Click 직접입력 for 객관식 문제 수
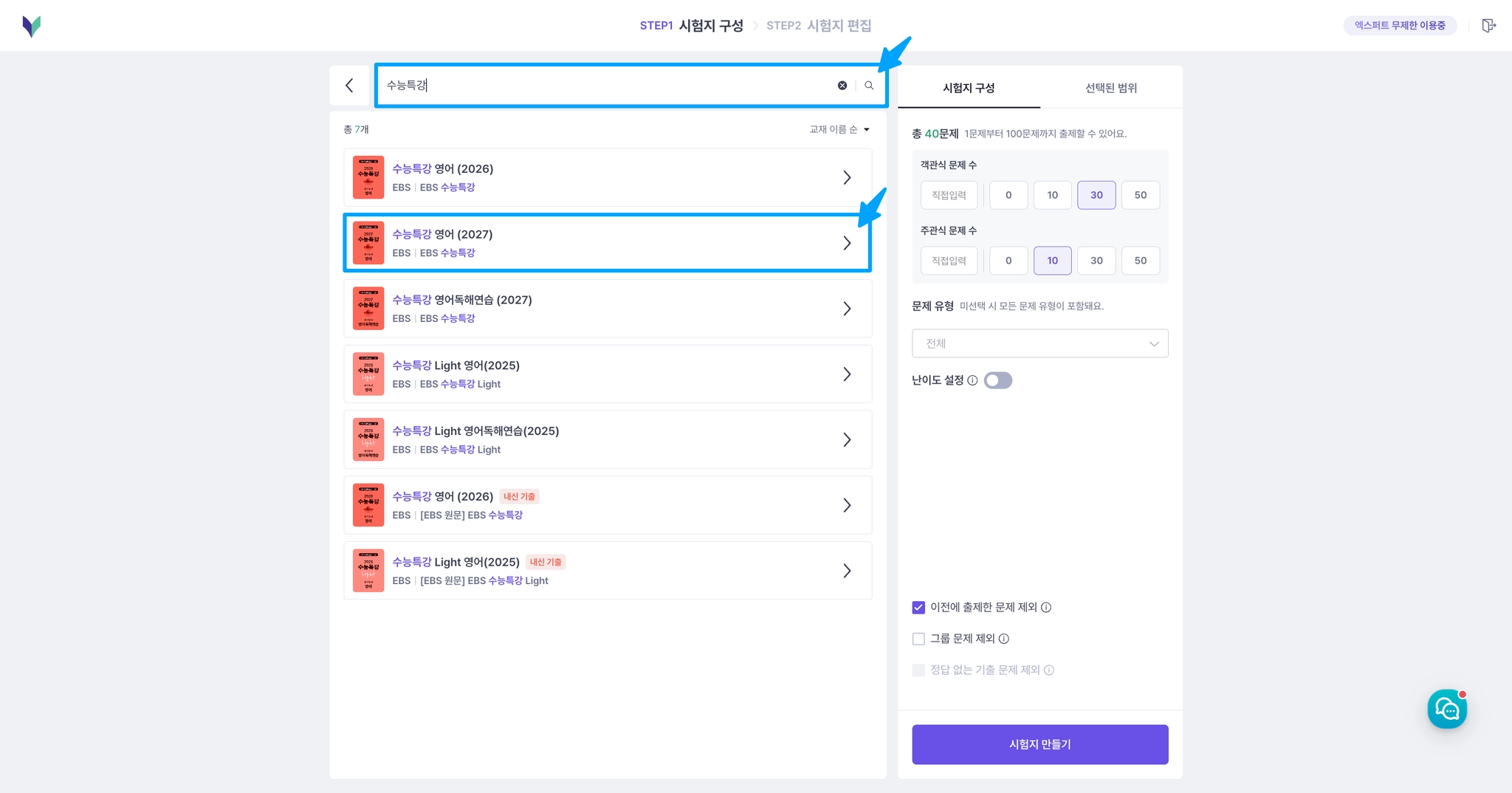 949,195
